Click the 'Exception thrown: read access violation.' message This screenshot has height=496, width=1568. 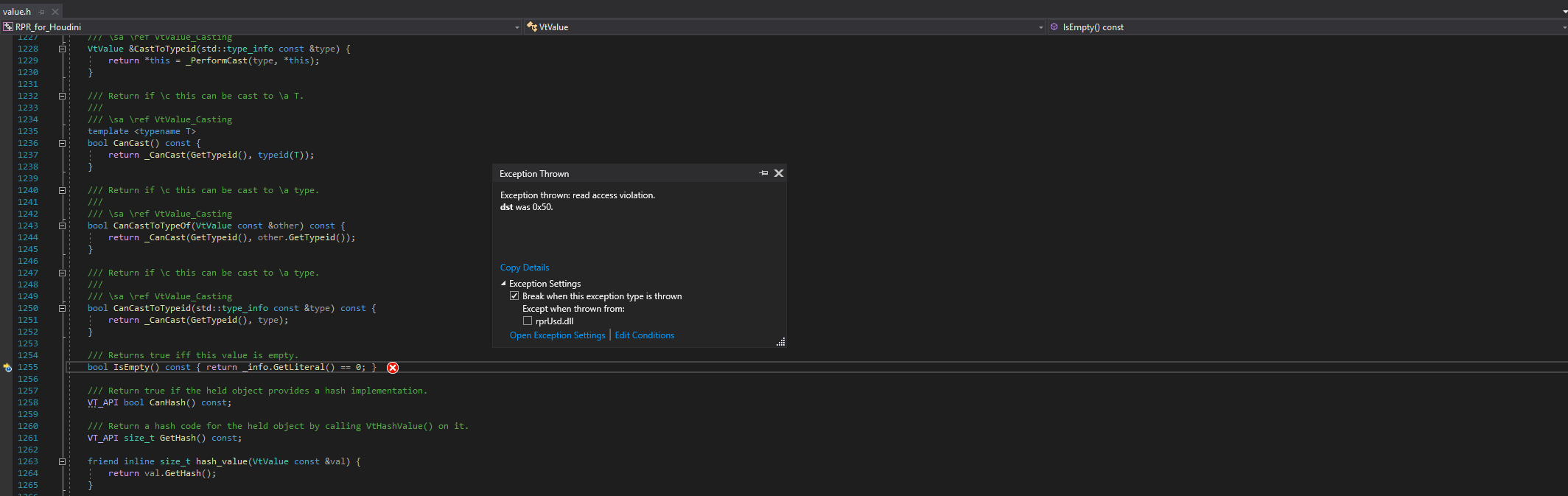tap(578, 195)
